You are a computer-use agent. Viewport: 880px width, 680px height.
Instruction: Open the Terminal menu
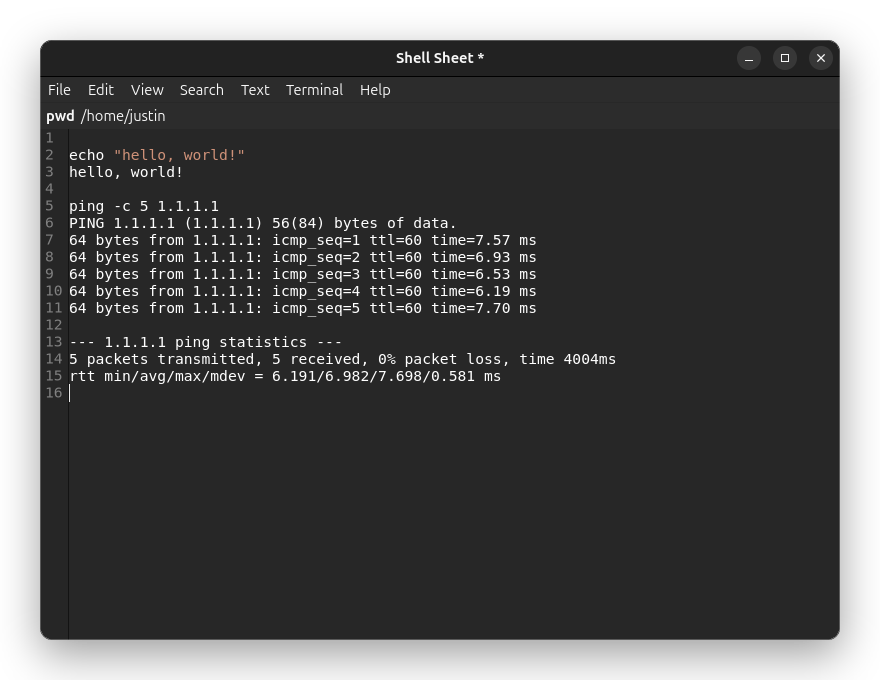(314, 90)
